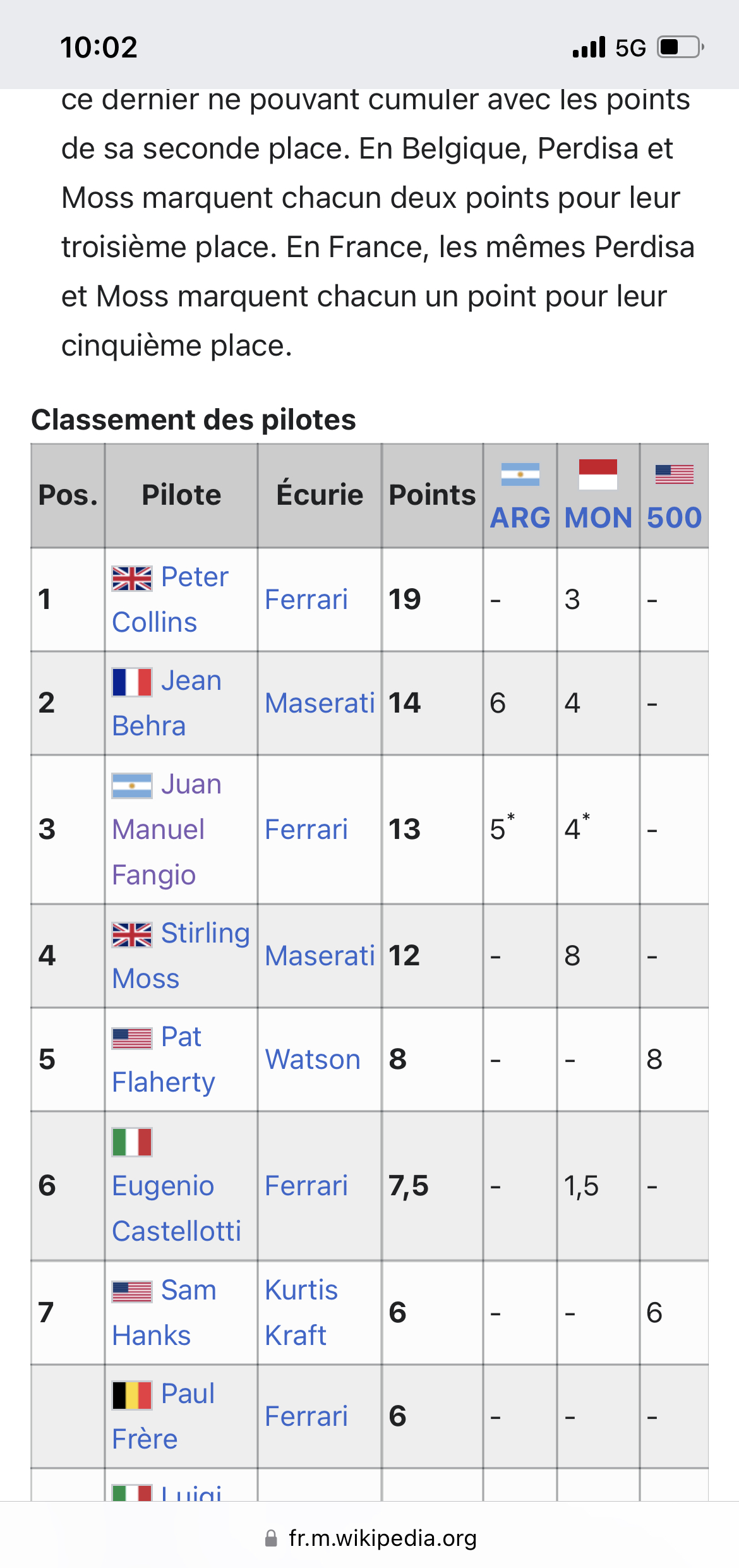The image size is (739, 1568).
Task: Tap the Italian flag above Eugenio Castellotti
Action: pos(132,1142)
